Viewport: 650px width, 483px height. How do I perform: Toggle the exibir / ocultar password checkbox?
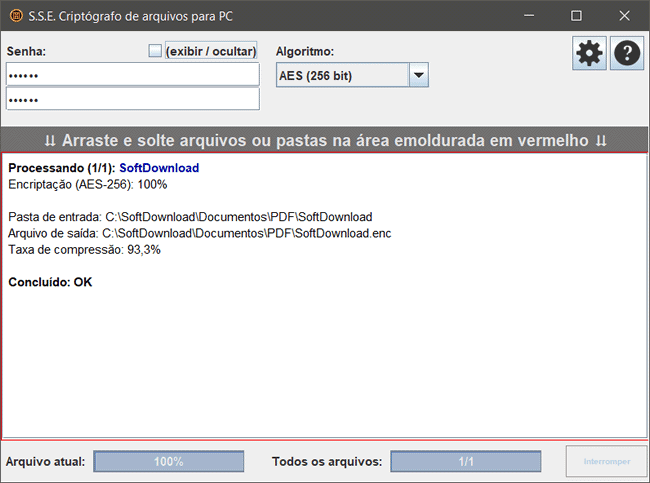click(x=154, y=51)
